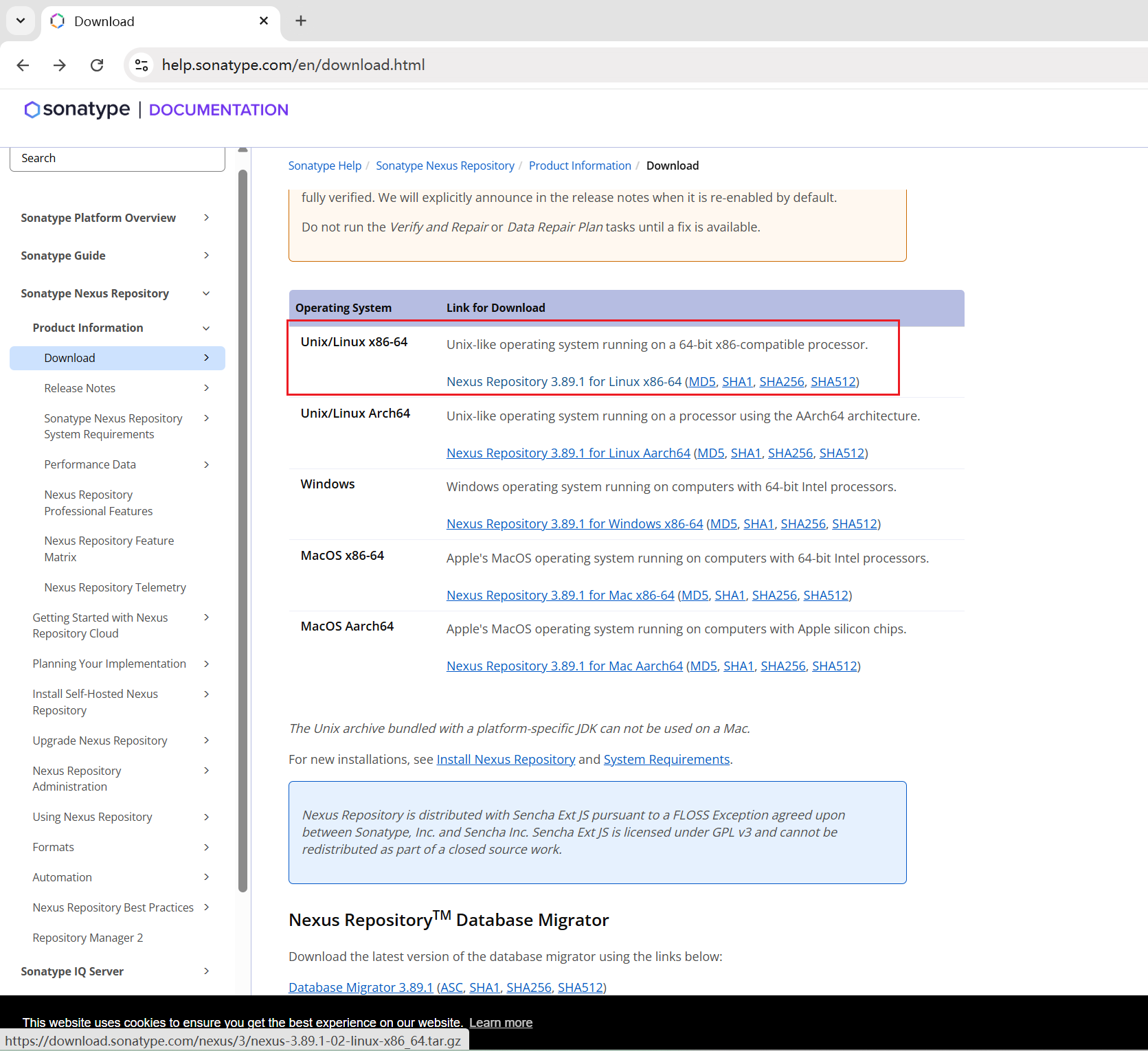The height and width of the screenshot is (1051, 1148).
Task: Open Nexus Repository Professional Features page
Action: point(98,503)
